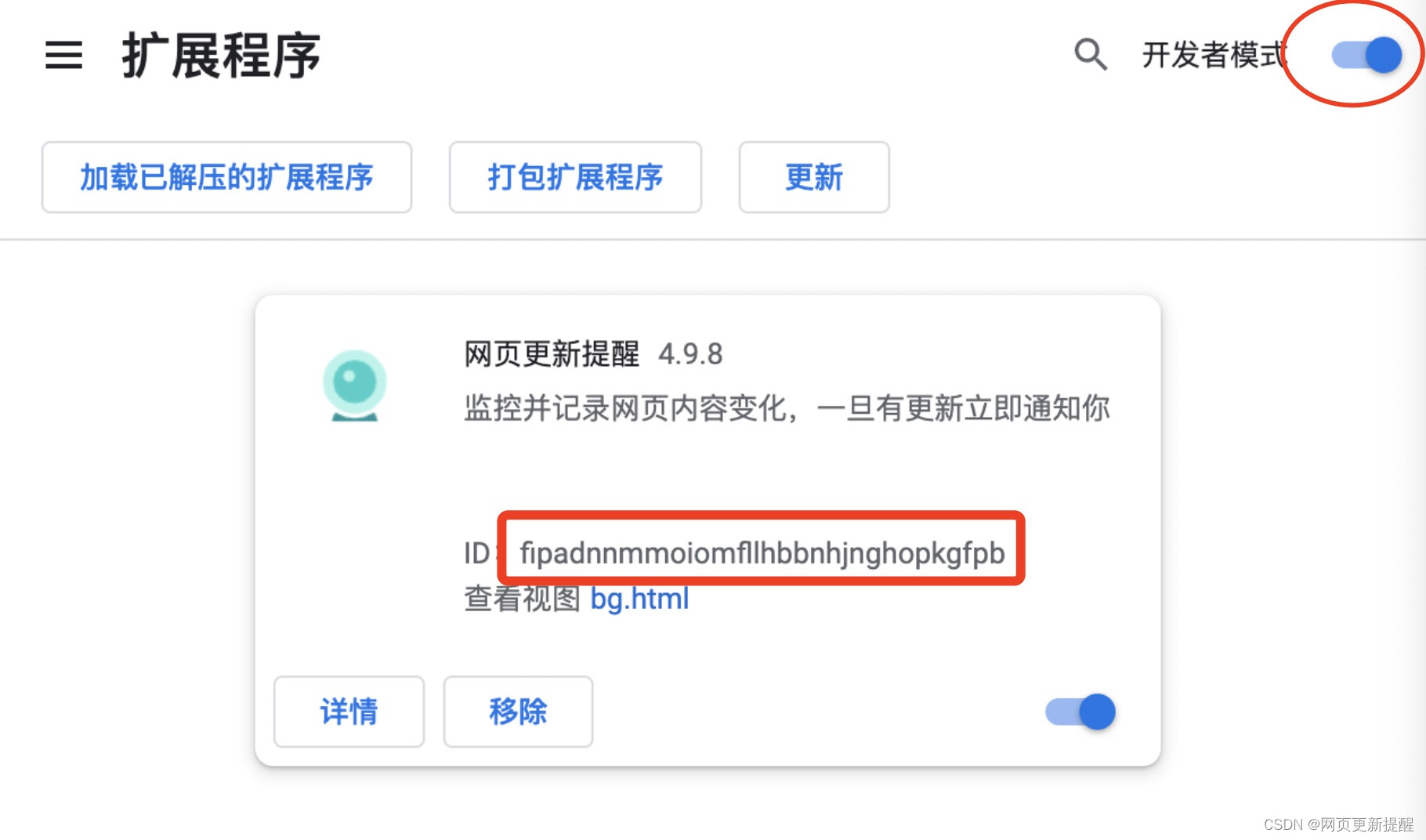Click the 网页更新提醒 extension logo icon

[355, 386]
